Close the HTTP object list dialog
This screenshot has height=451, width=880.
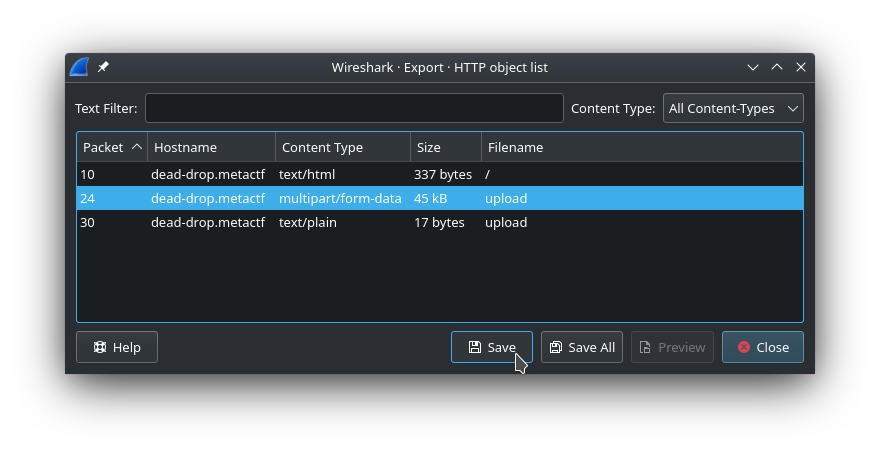tap(762, 347)
